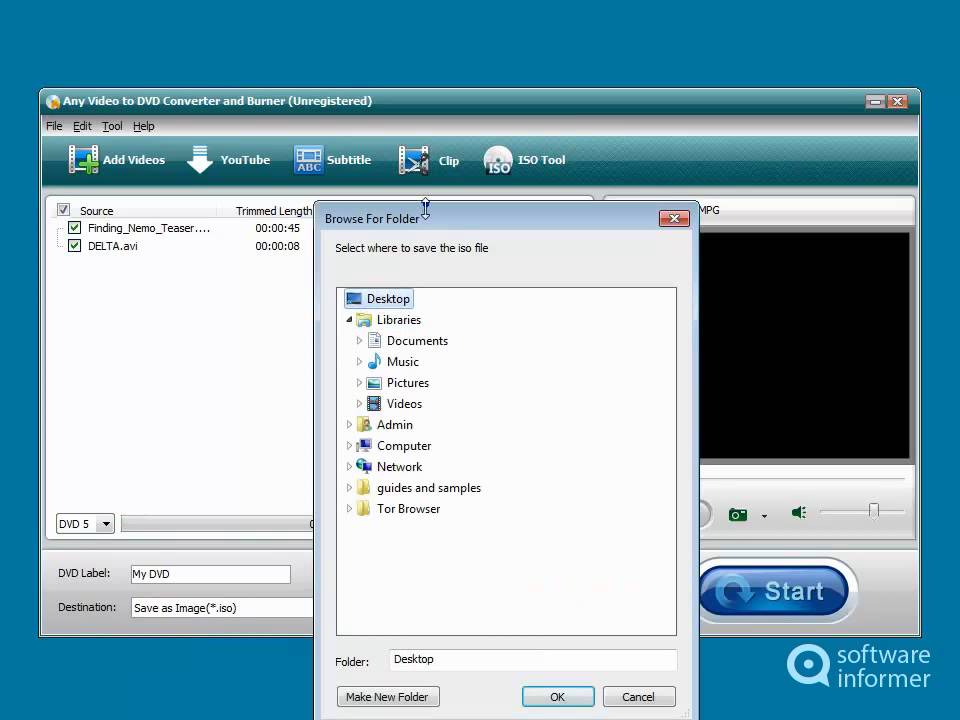Screen dimensions: 960x720
Task: Open the Tool menu
Action: pos(112,126)
